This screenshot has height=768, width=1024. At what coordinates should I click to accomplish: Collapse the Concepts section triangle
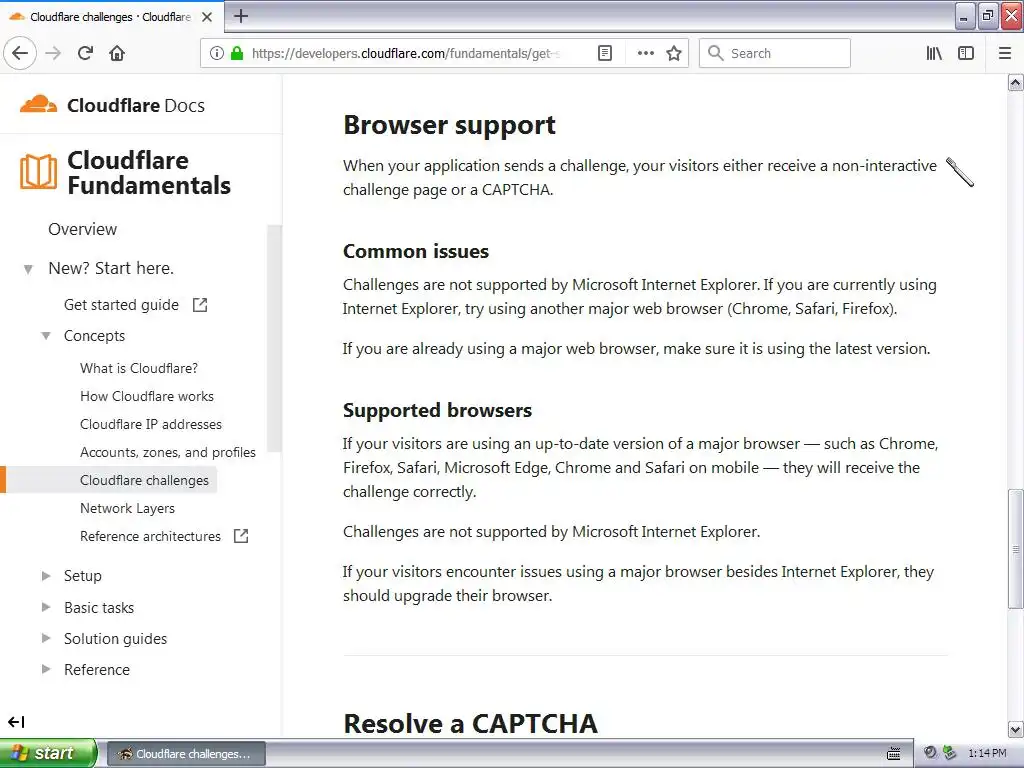[46, 336]
